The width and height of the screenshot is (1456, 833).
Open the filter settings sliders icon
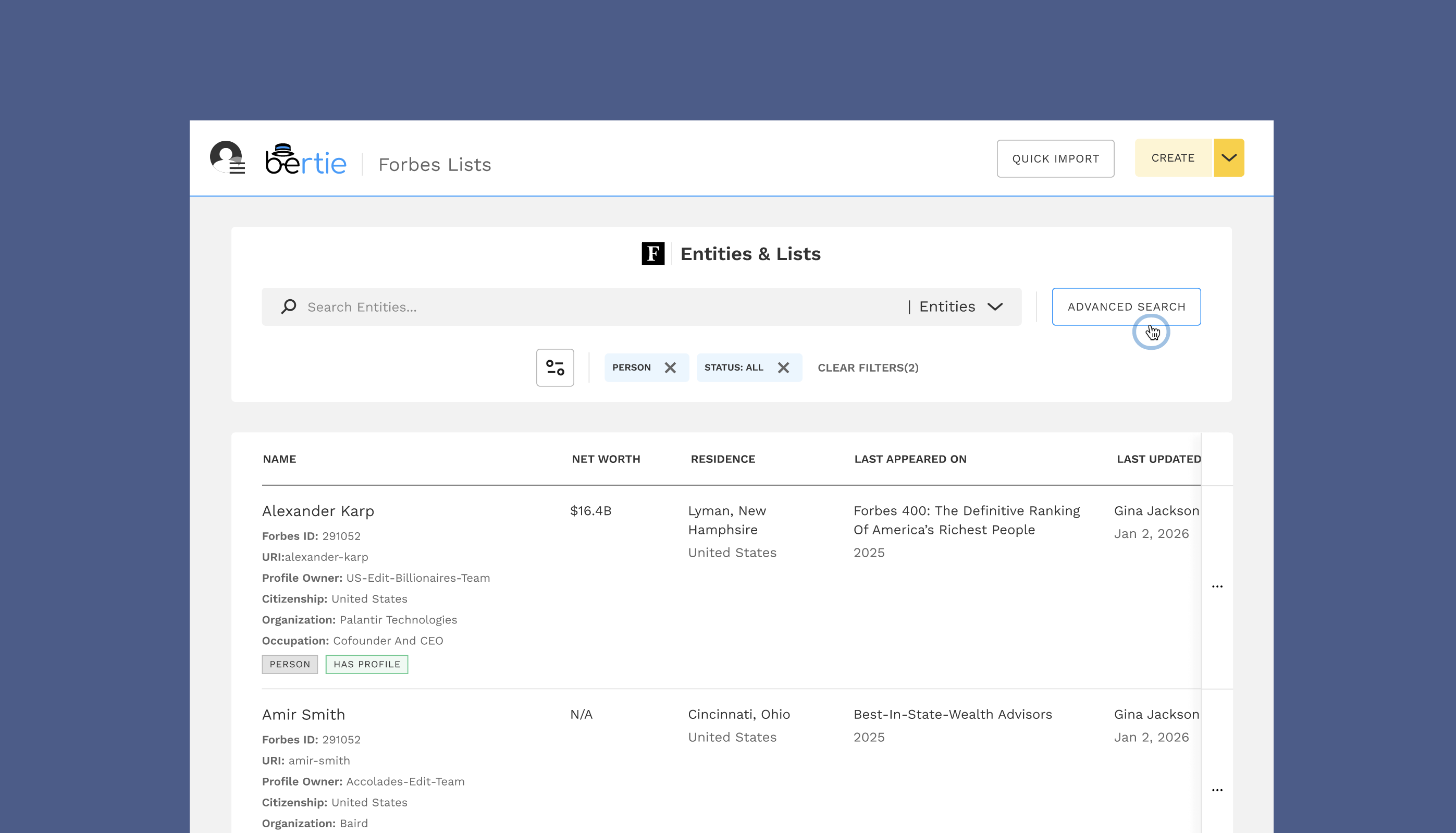pyautogui.click(x=554, y=367)
